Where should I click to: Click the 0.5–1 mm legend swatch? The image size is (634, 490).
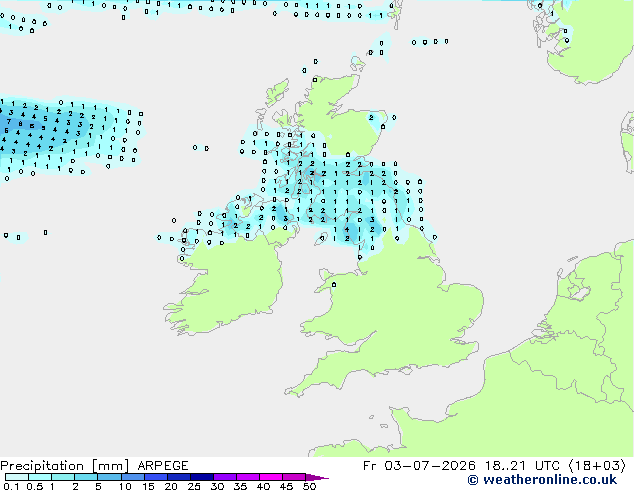click(x=40, y=477)
